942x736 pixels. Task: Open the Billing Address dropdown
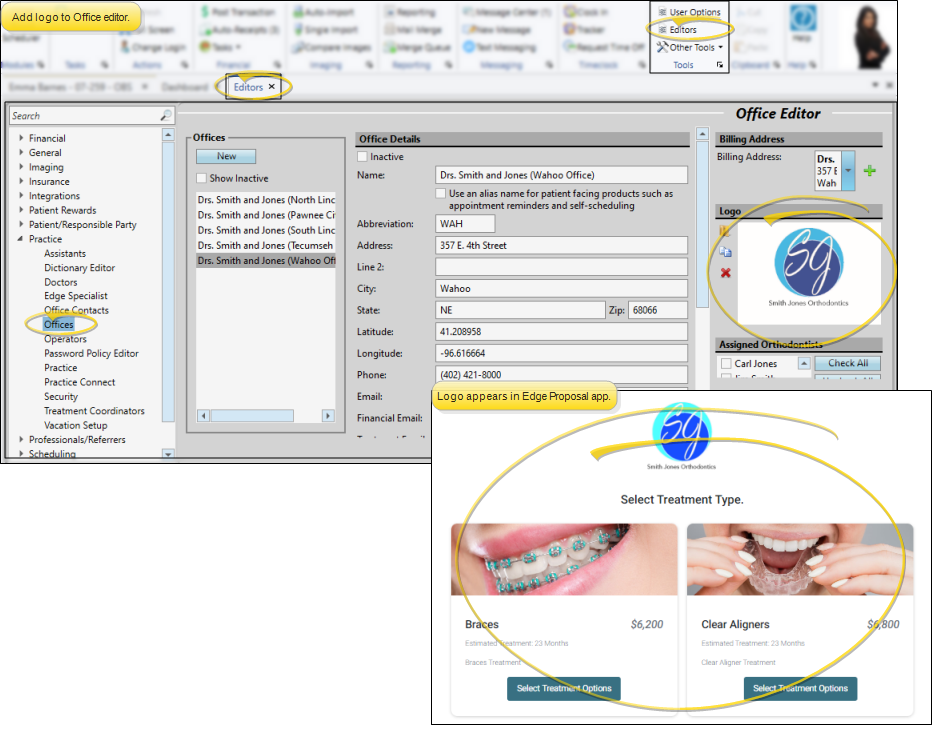848,171
